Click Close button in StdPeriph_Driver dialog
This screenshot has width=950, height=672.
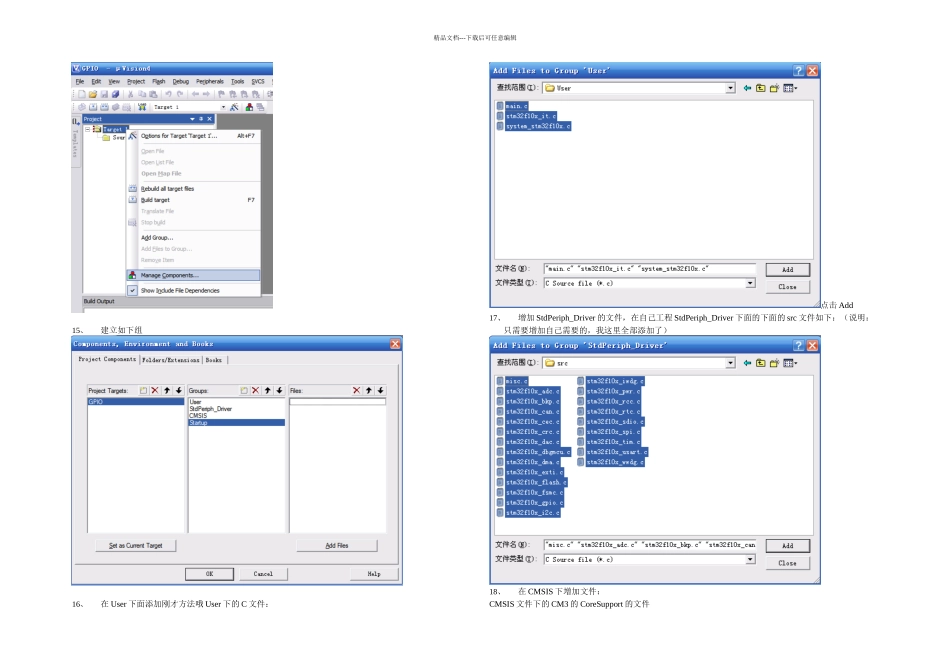coord(788,564)
